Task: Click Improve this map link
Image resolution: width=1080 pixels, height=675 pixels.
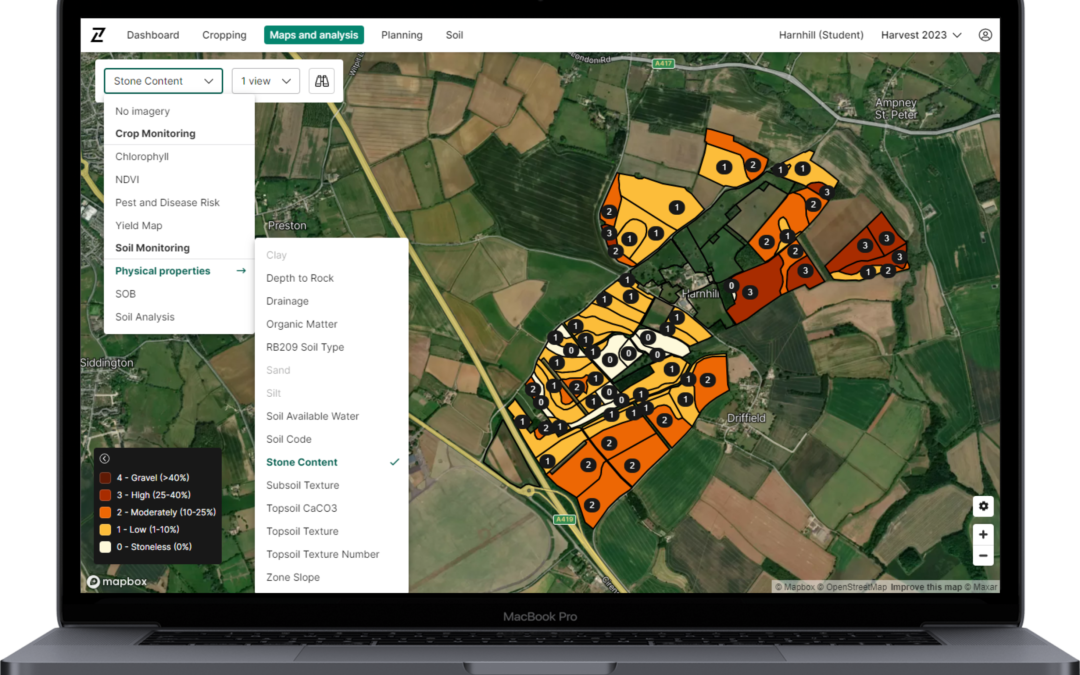Action: pos(926,587)
